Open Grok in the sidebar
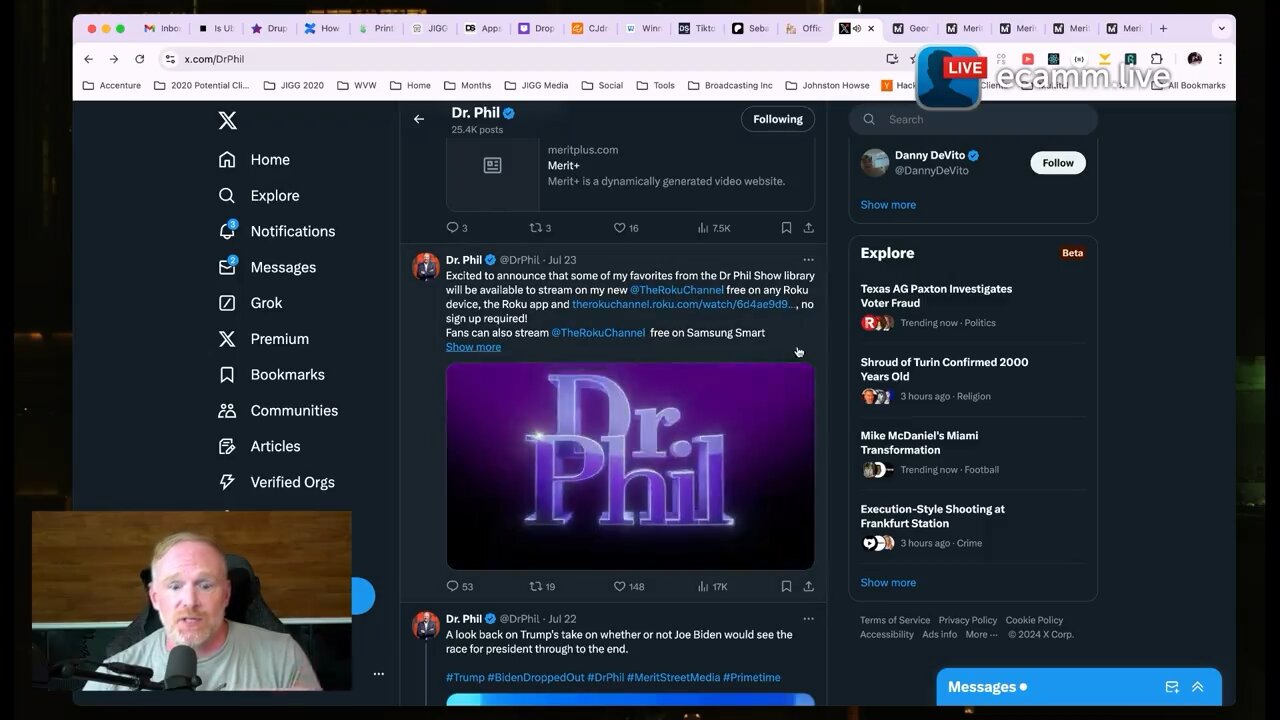Viewport: 1280px width, 720px height. [x=251, y=303]
